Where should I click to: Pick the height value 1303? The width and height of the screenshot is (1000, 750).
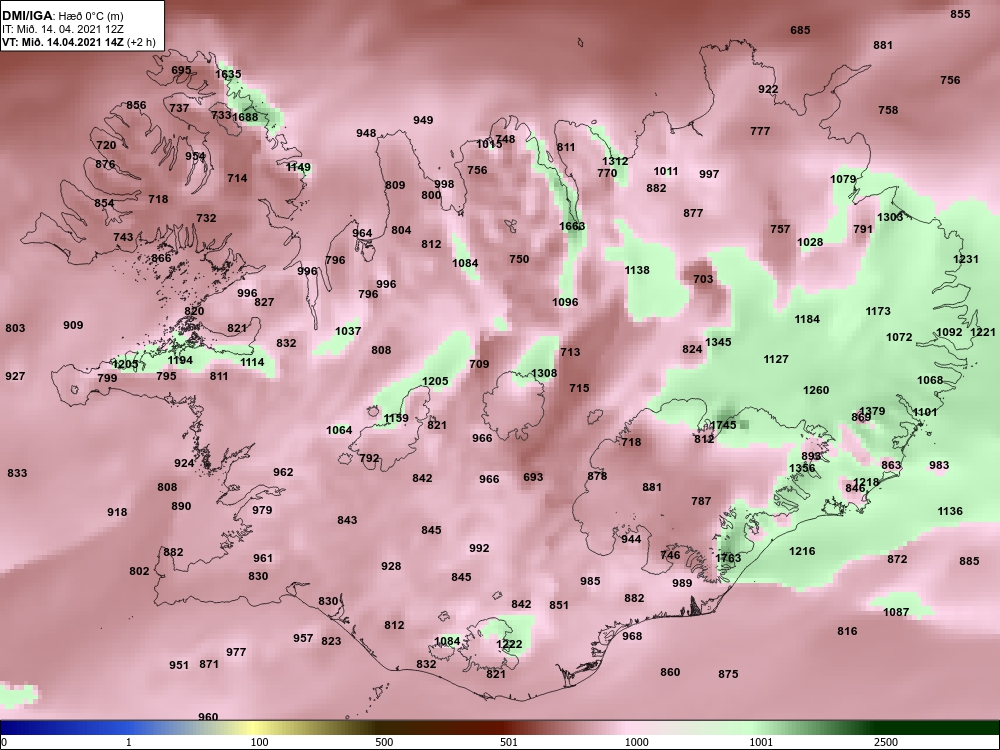click(x=890, y=217)
